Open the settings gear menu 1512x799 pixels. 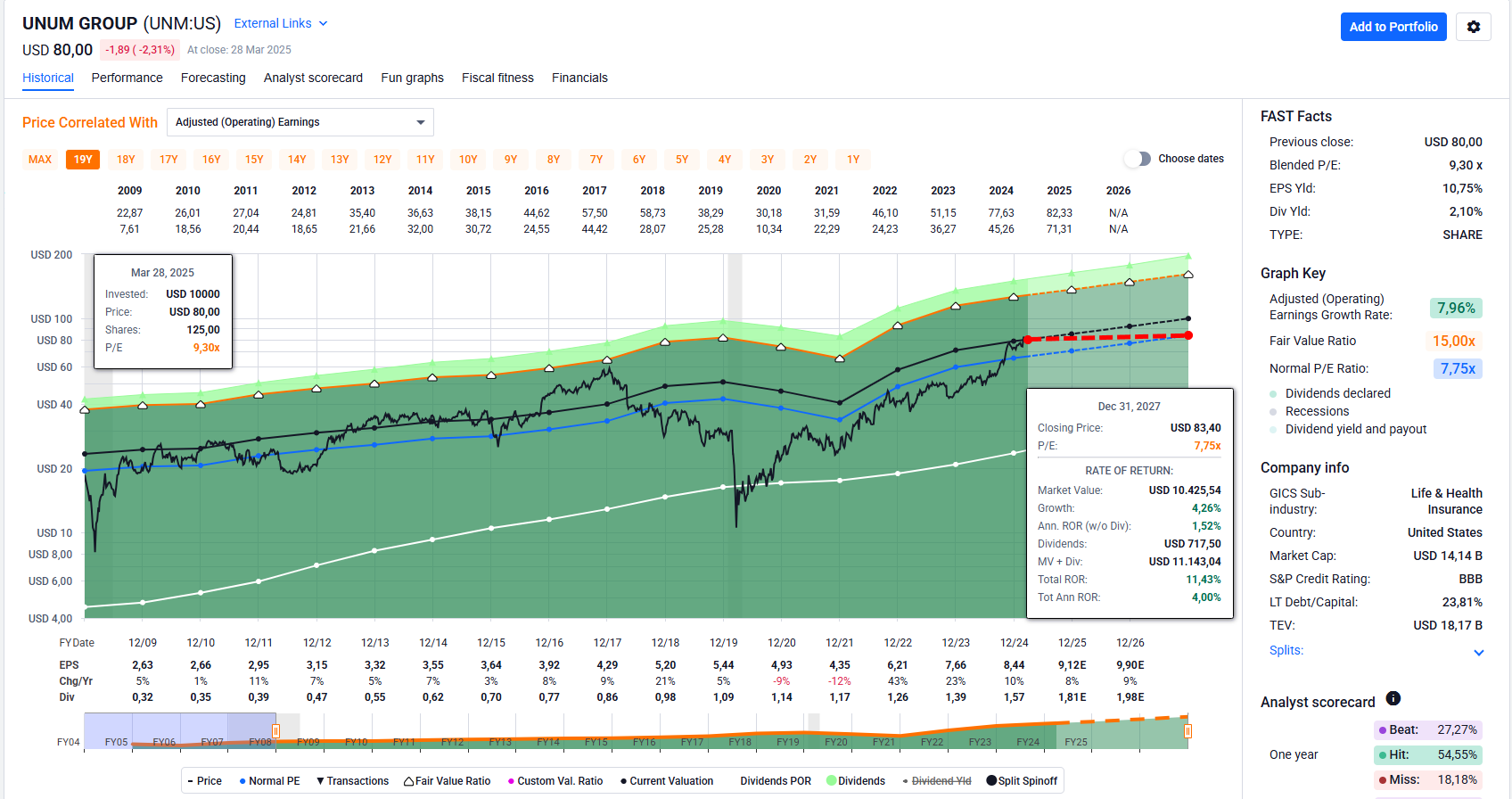pyautogui.click(x=1473, y=27)
